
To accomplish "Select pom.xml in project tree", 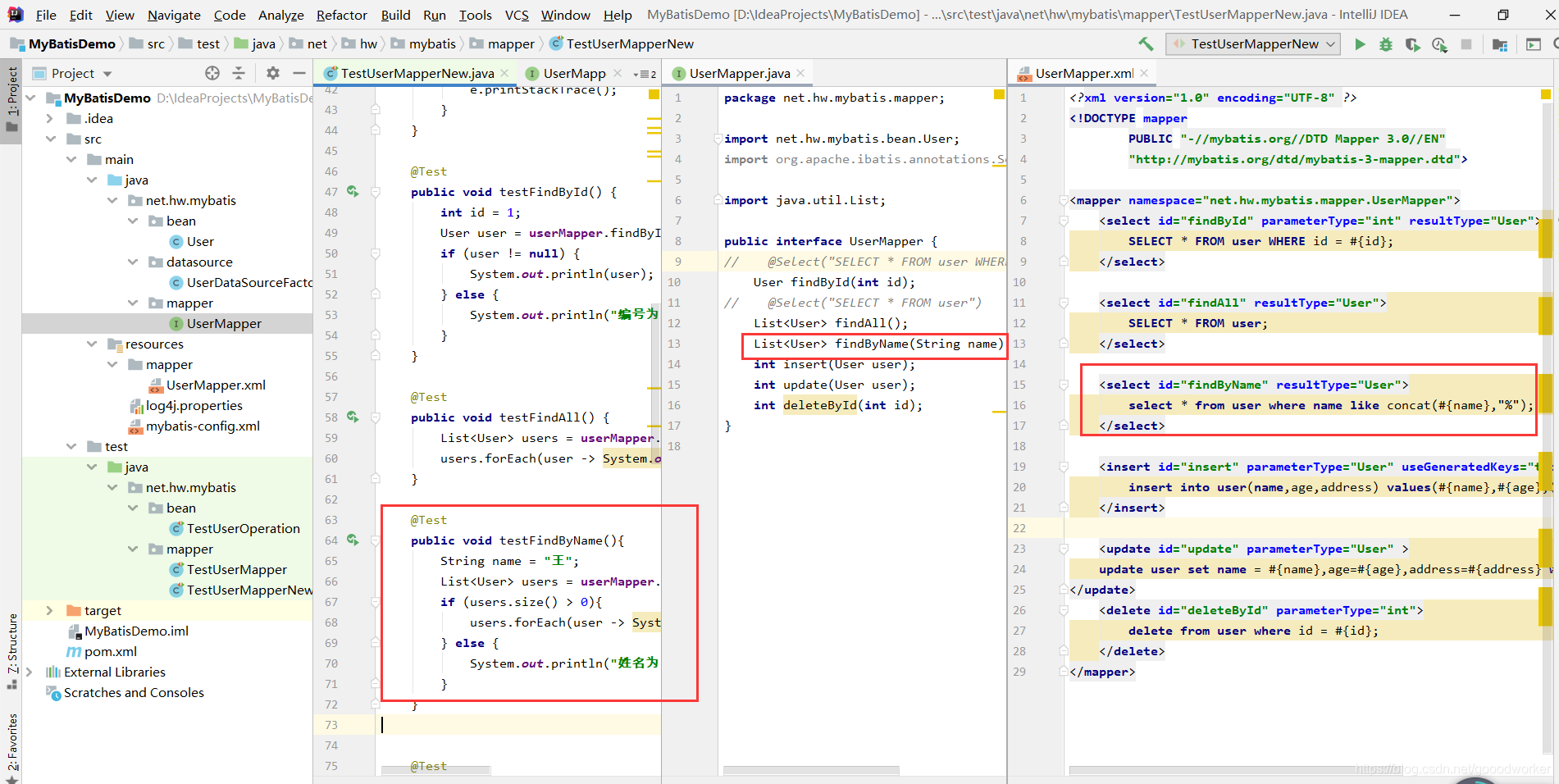I will click(102, 651).
